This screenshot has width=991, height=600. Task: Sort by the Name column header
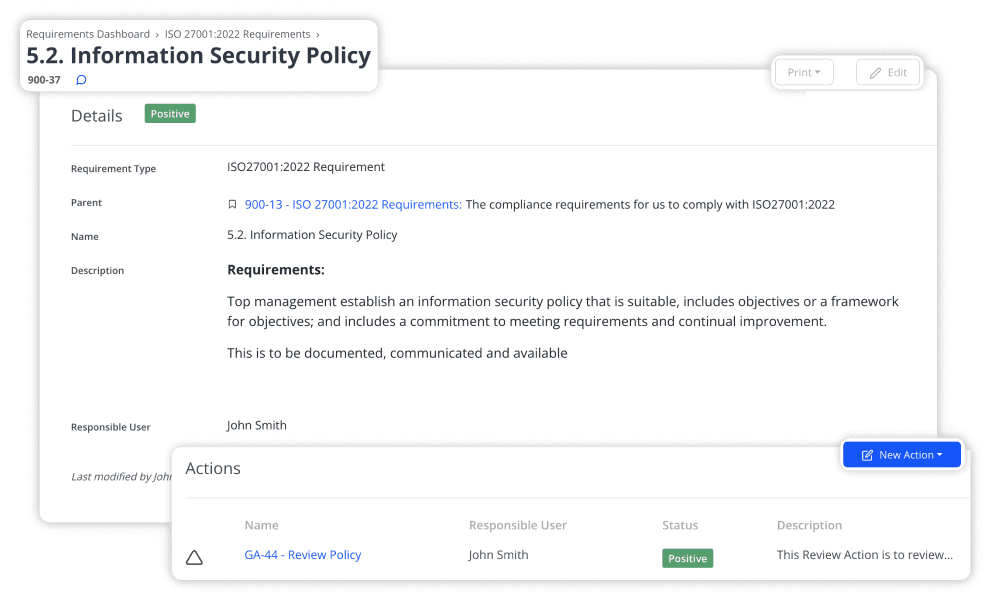261,525
